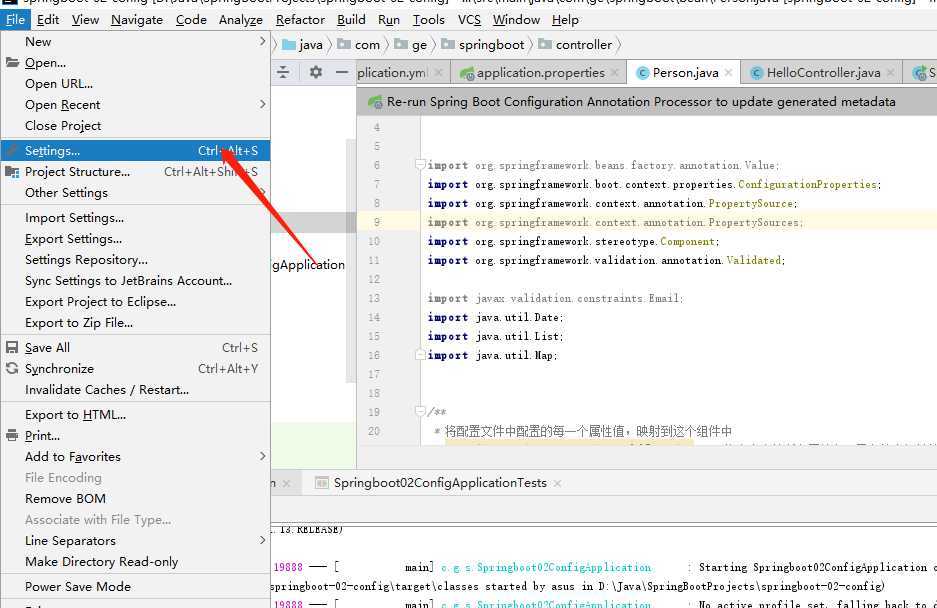
Task: Click Synchronize menu entry
Action: click(x=136, y=368)
